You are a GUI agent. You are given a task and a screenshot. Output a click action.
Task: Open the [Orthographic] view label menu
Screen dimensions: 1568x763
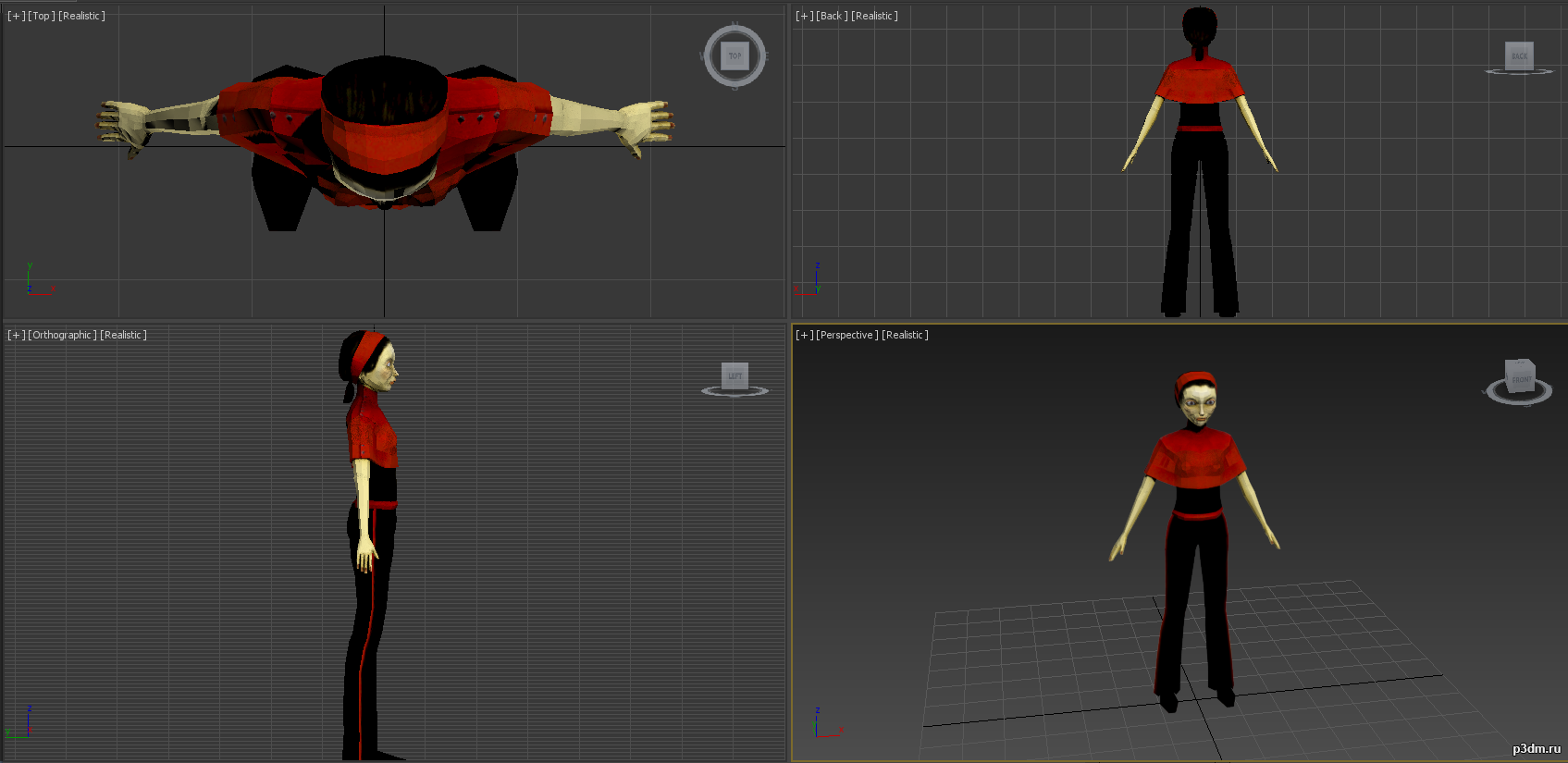(x=62, y=335)
